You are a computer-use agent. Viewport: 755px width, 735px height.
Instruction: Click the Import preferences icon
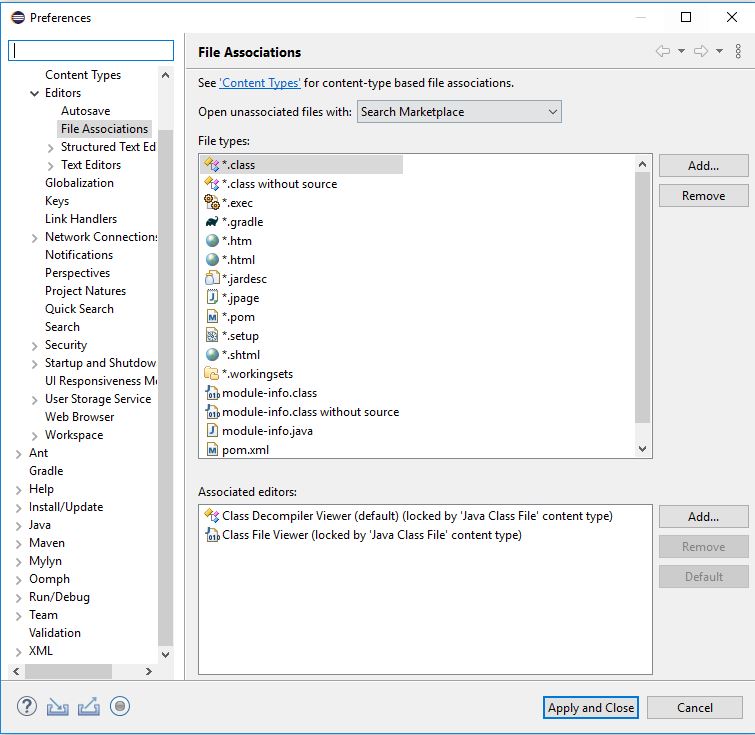pos(57,707)
